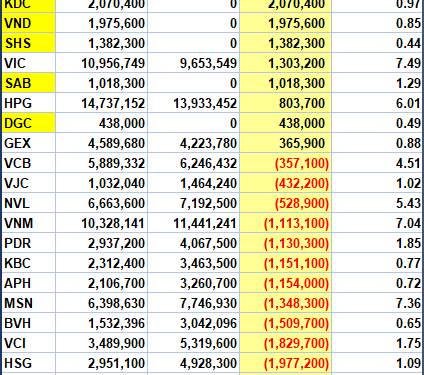Screen dimensions: 424x375
Task: Select the 6.01 value cell
Action: pos(378,103)
